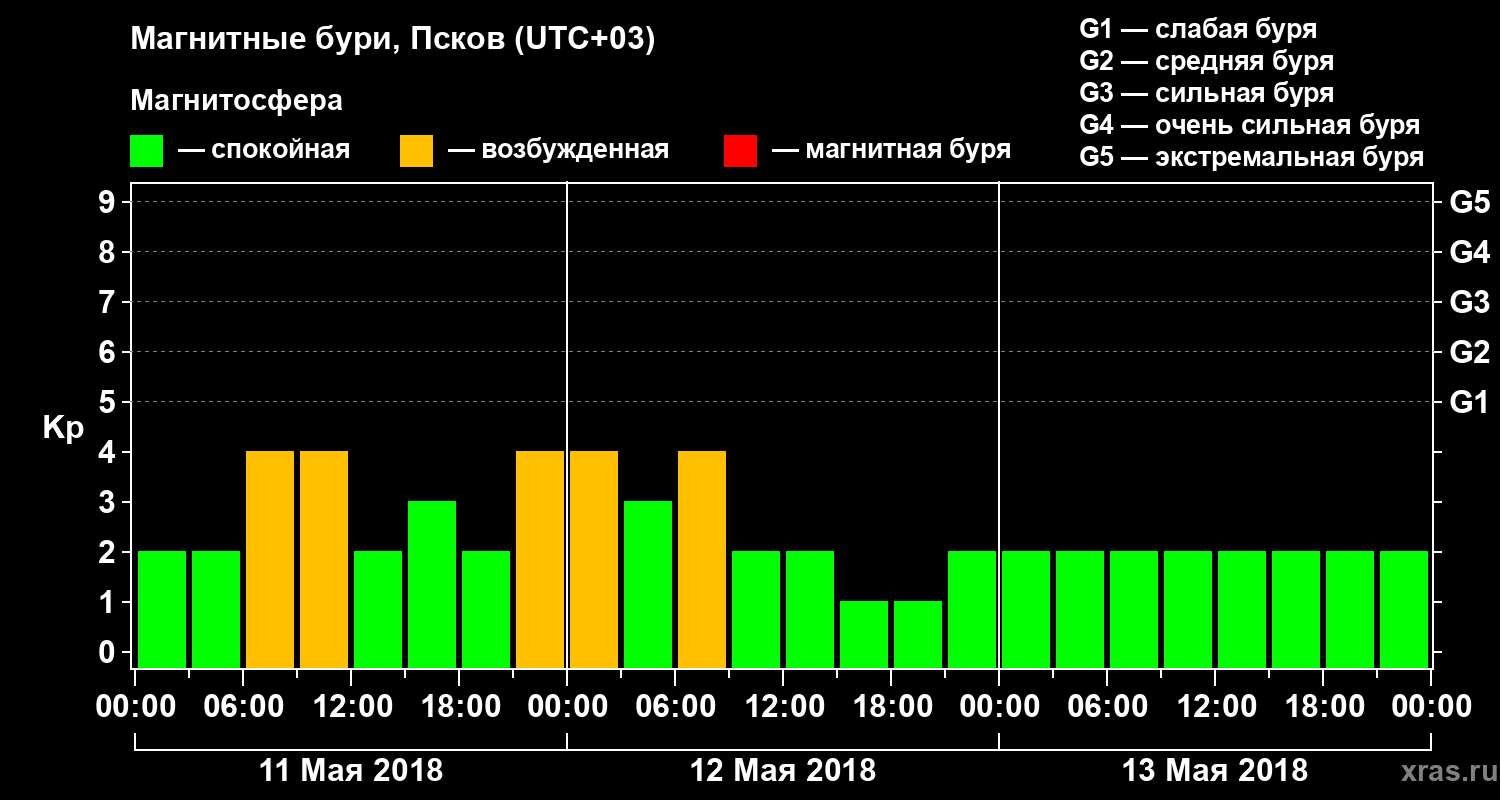Screen dimensions: 1500x800
Task: Click the 'G4' label on the right axis
Action: pos(1469,252)
